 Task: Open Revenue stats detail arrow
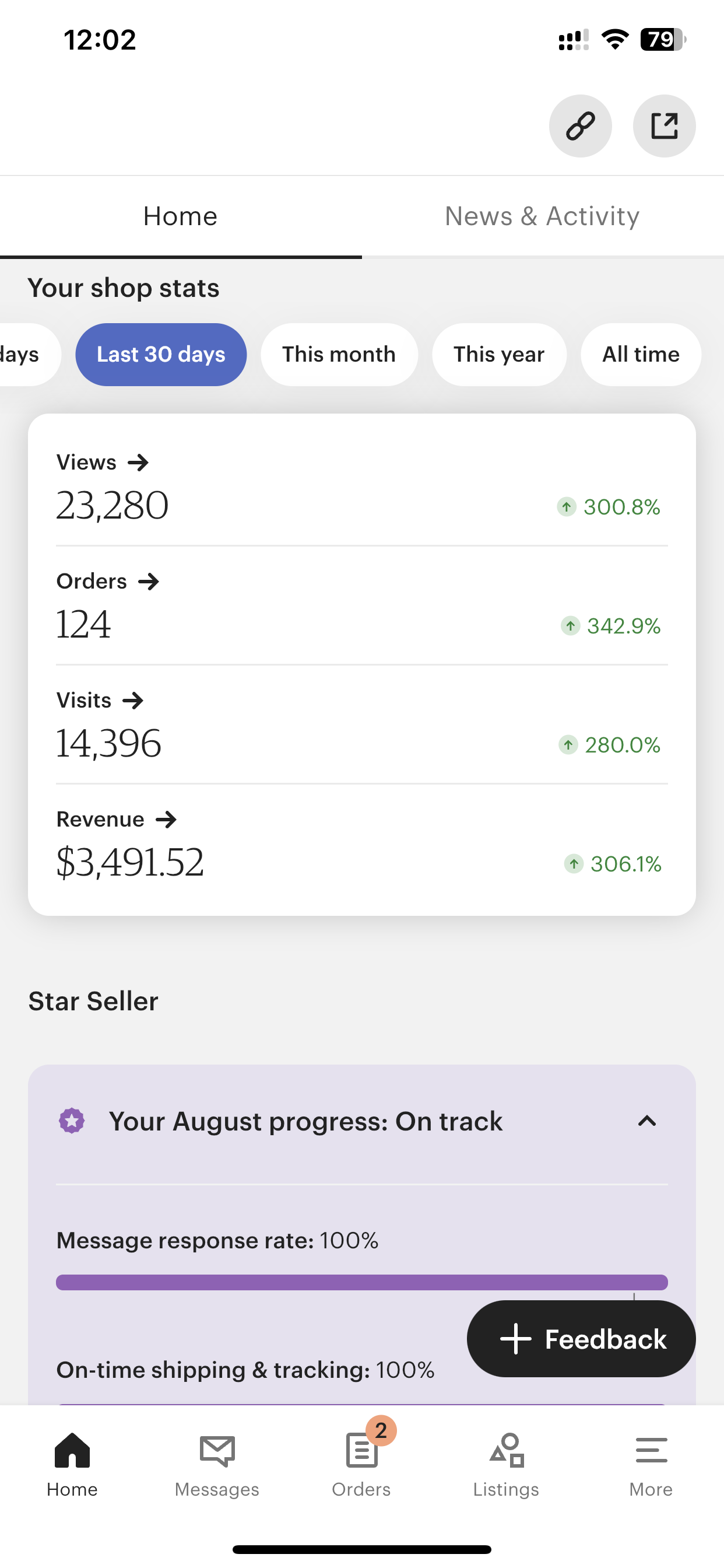coord(166,820)
